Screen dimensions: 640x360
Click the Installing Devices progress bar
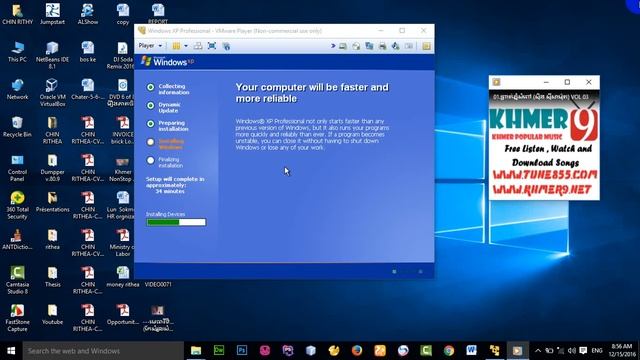pyautogui.click(x=176, y=222)
